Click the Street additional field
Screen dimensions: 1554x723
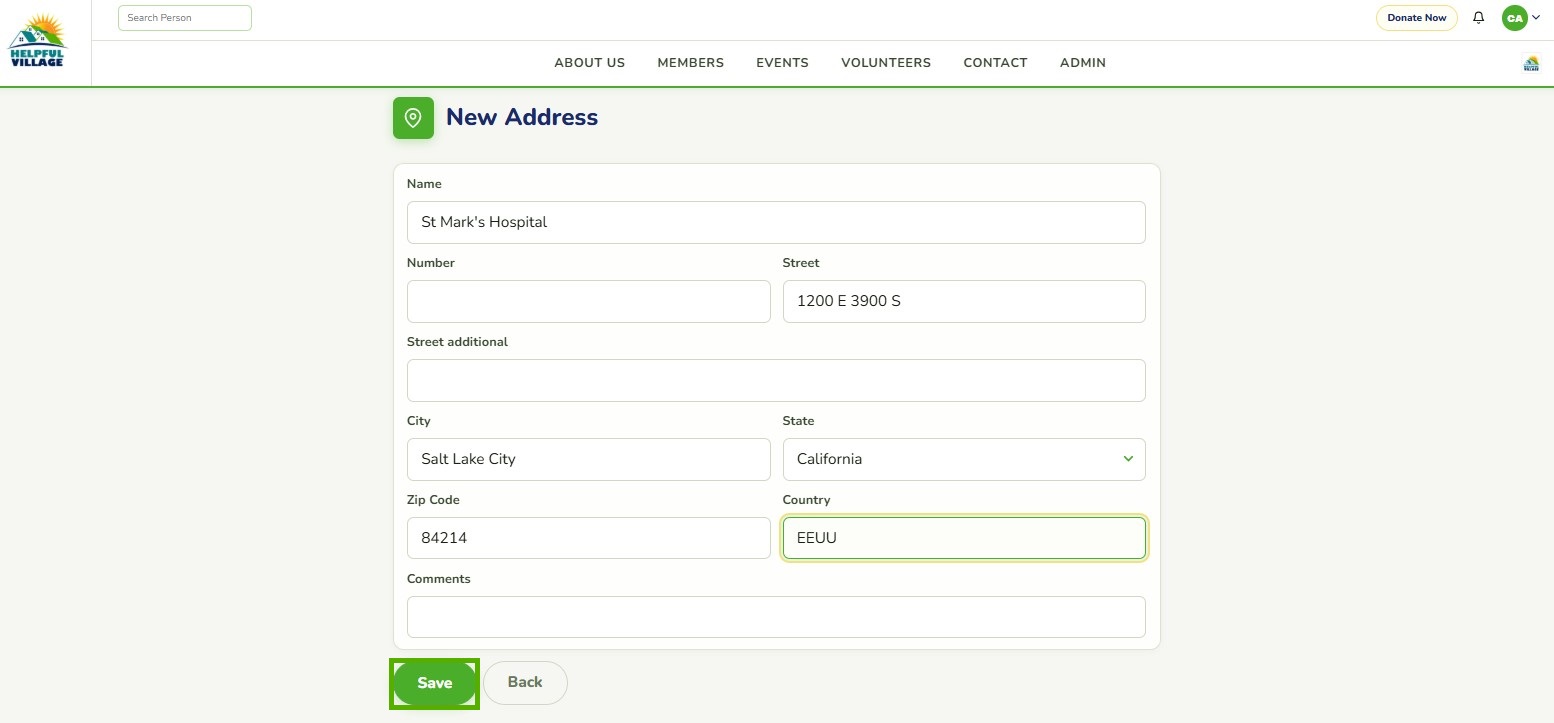click(x=776, y=380)
